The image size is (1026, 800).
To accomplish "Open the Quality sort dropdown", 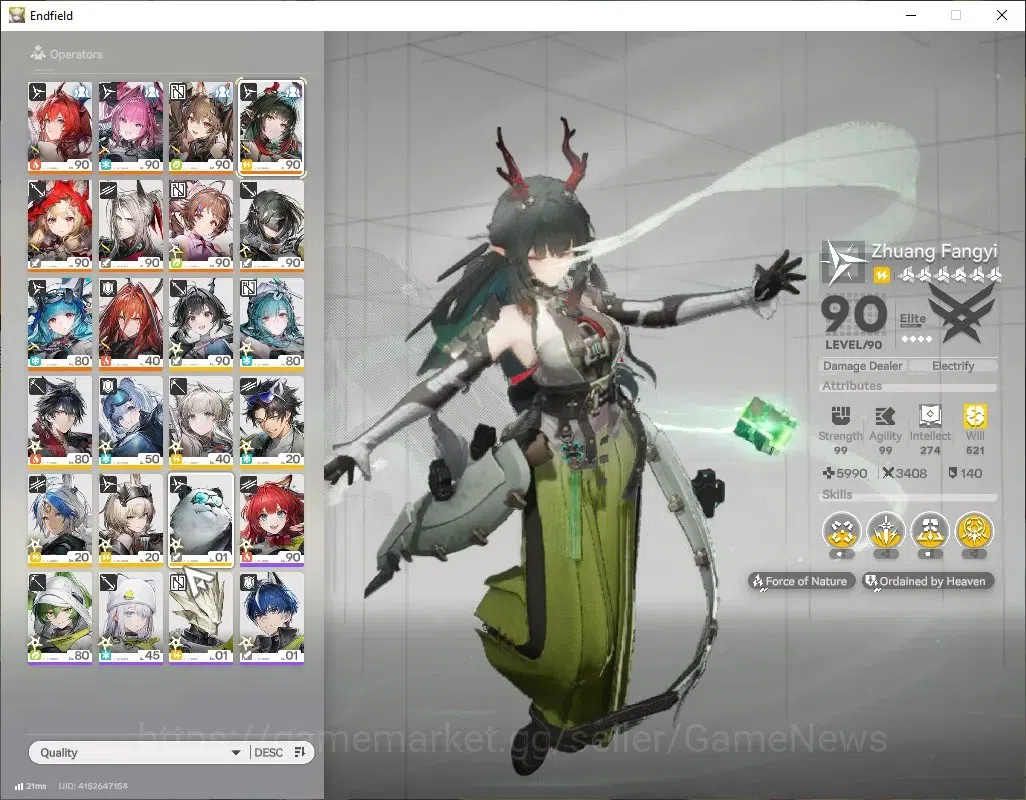I will tap(139, 752).
